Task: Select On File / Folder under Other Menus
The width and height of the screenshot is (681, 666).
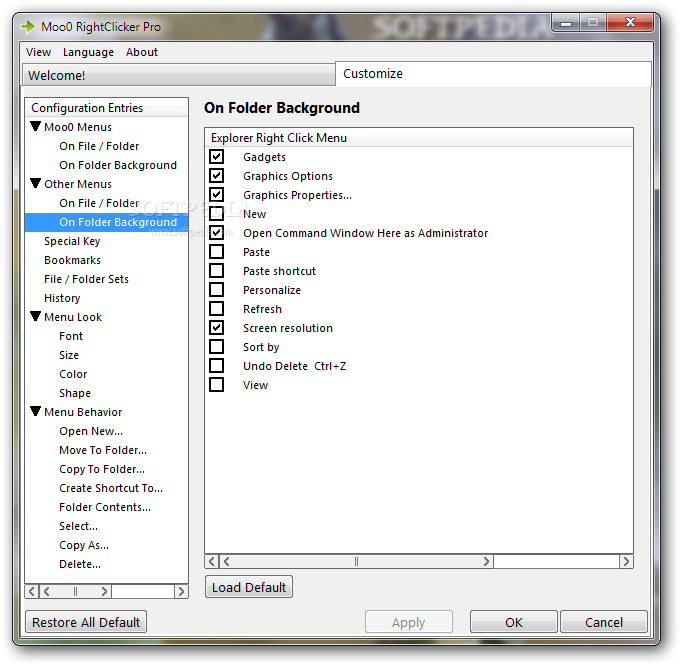Action: (x=99, y=203)
